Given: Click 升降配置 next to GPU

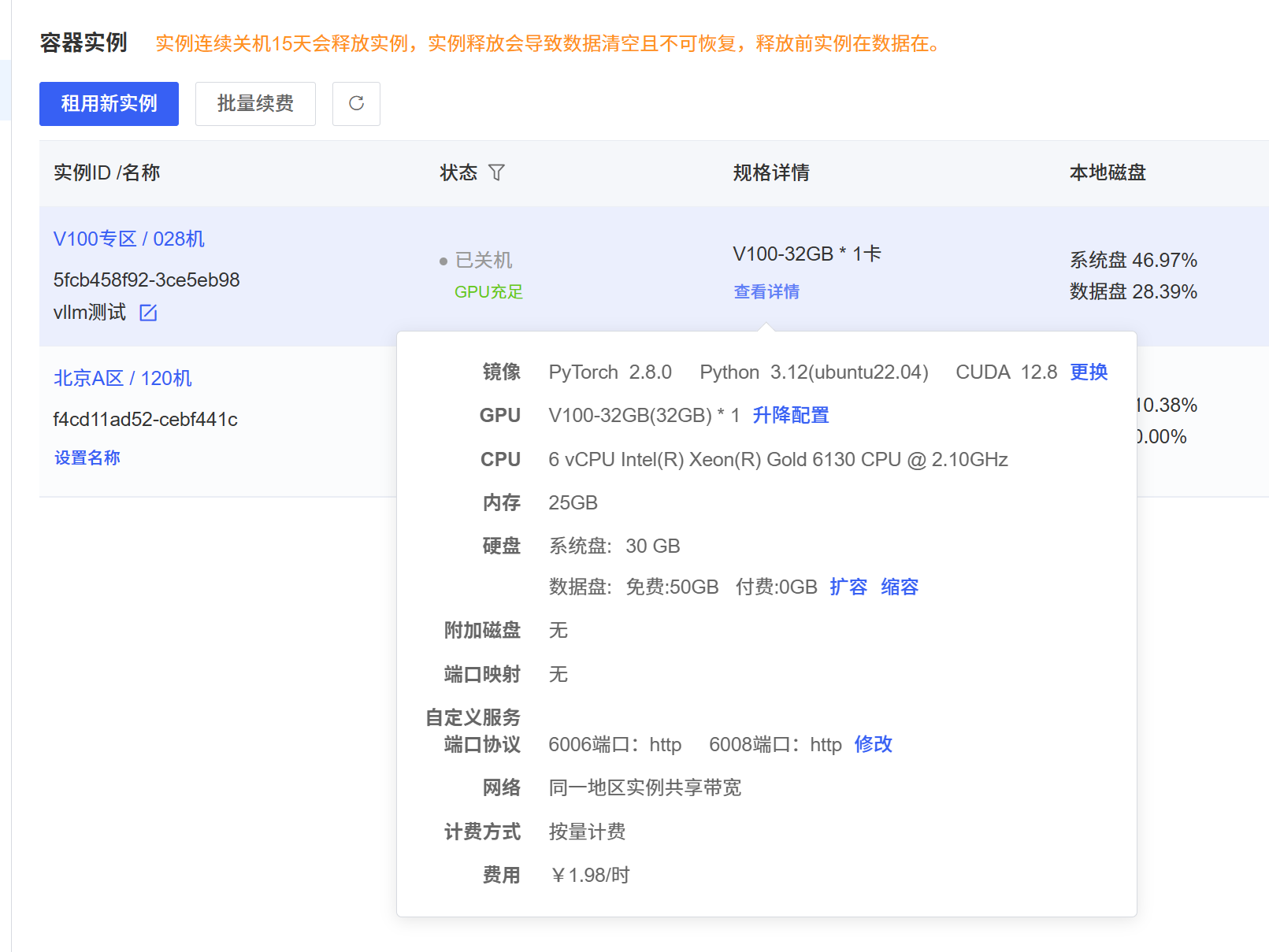Looking at the screenshot, I should click(x=791, y=415).
